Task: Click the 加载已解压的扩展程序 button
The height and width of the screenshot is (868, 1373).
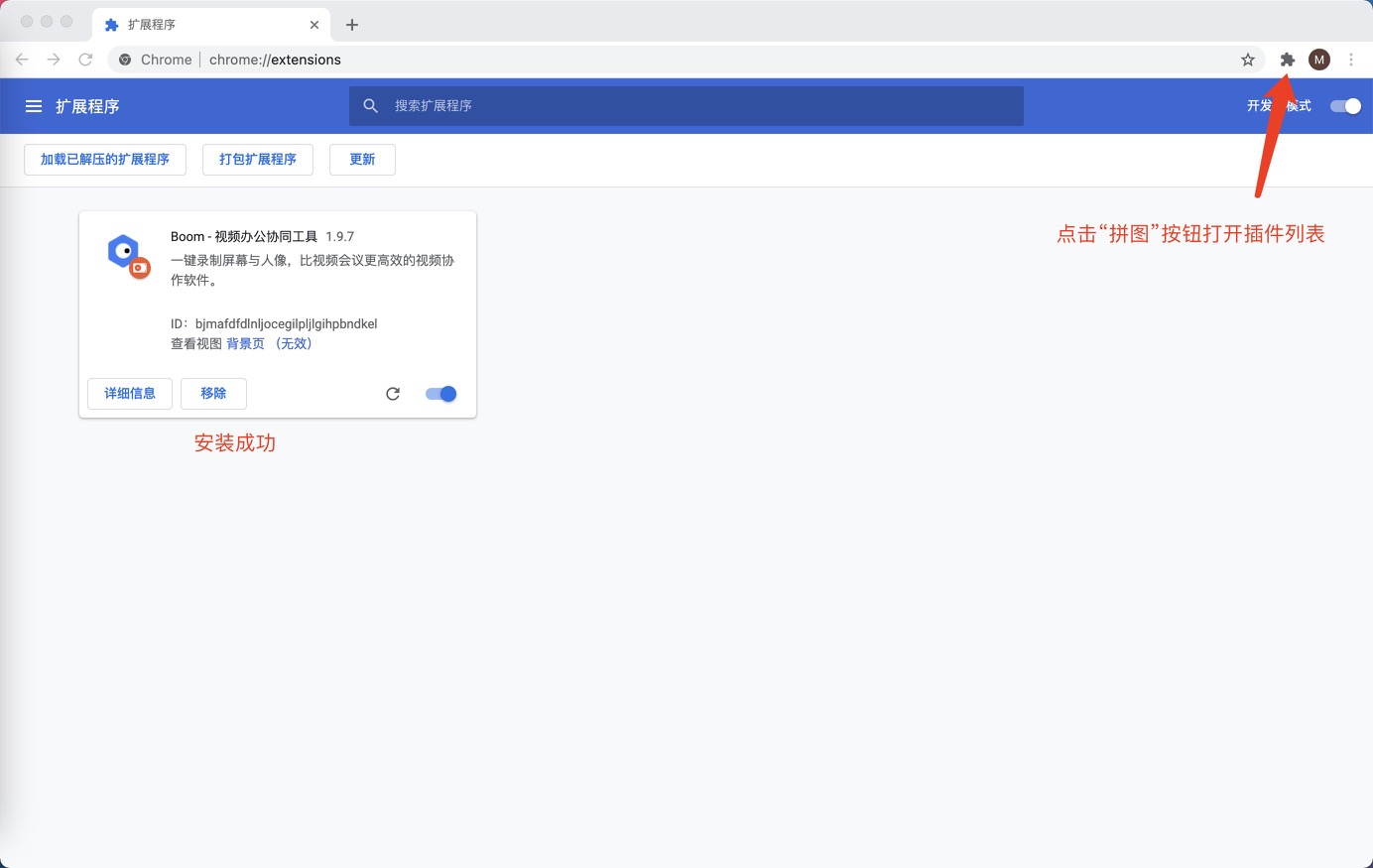Action: point(104,159)
